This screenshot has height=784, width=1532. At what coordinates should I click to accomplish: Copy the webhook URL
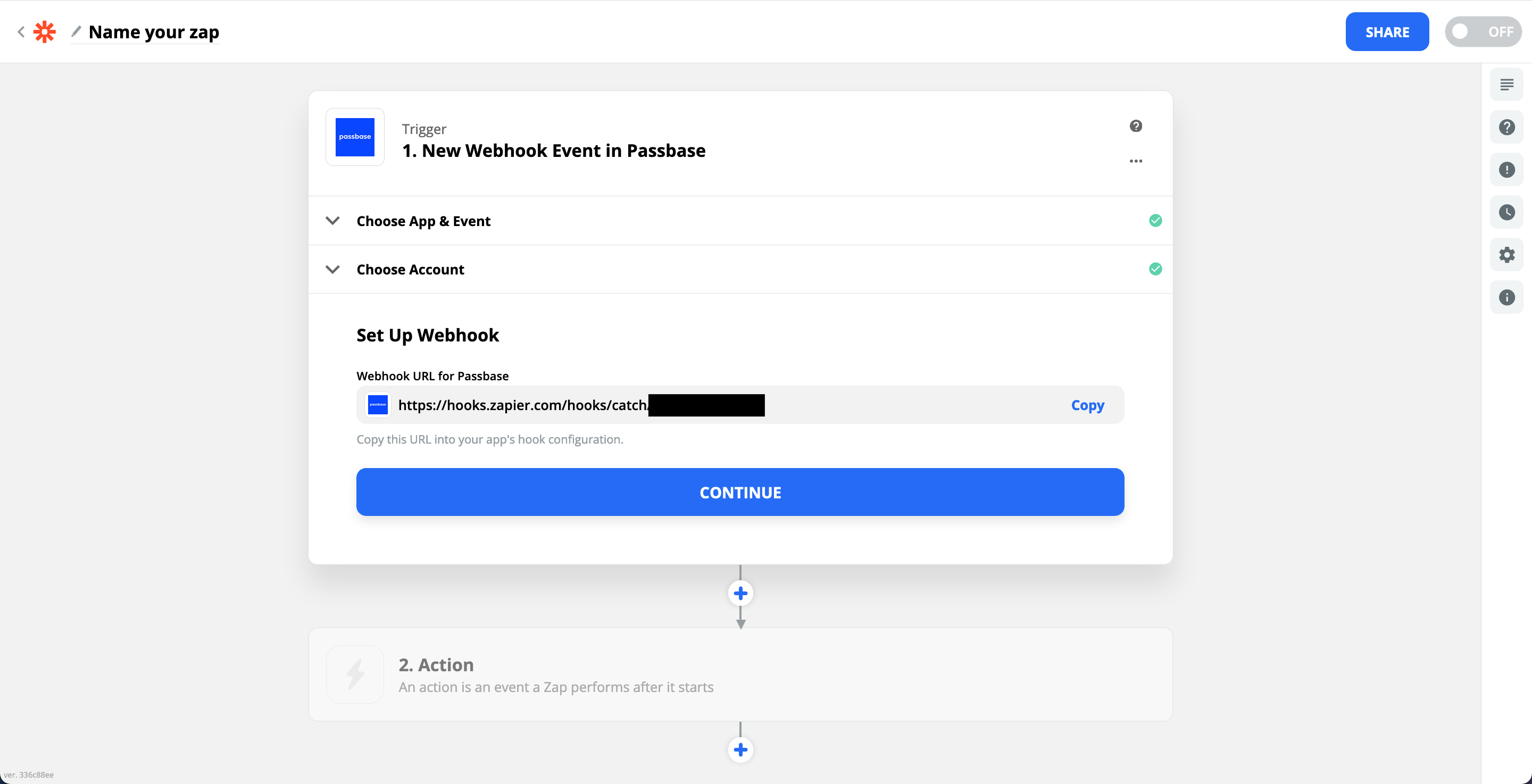pyautogui.click(x=1087, y=405)
